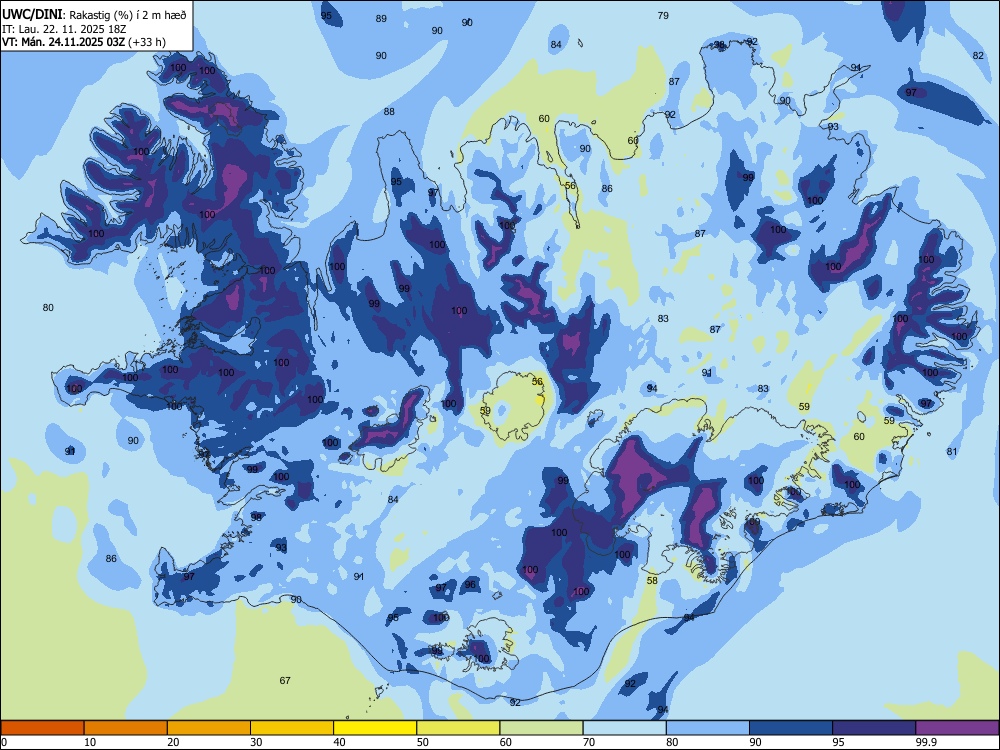This screenshot has height=750, width=1000.
Task: Click the '58' value near the southeast glacier
Action: (x=652, y=580)
